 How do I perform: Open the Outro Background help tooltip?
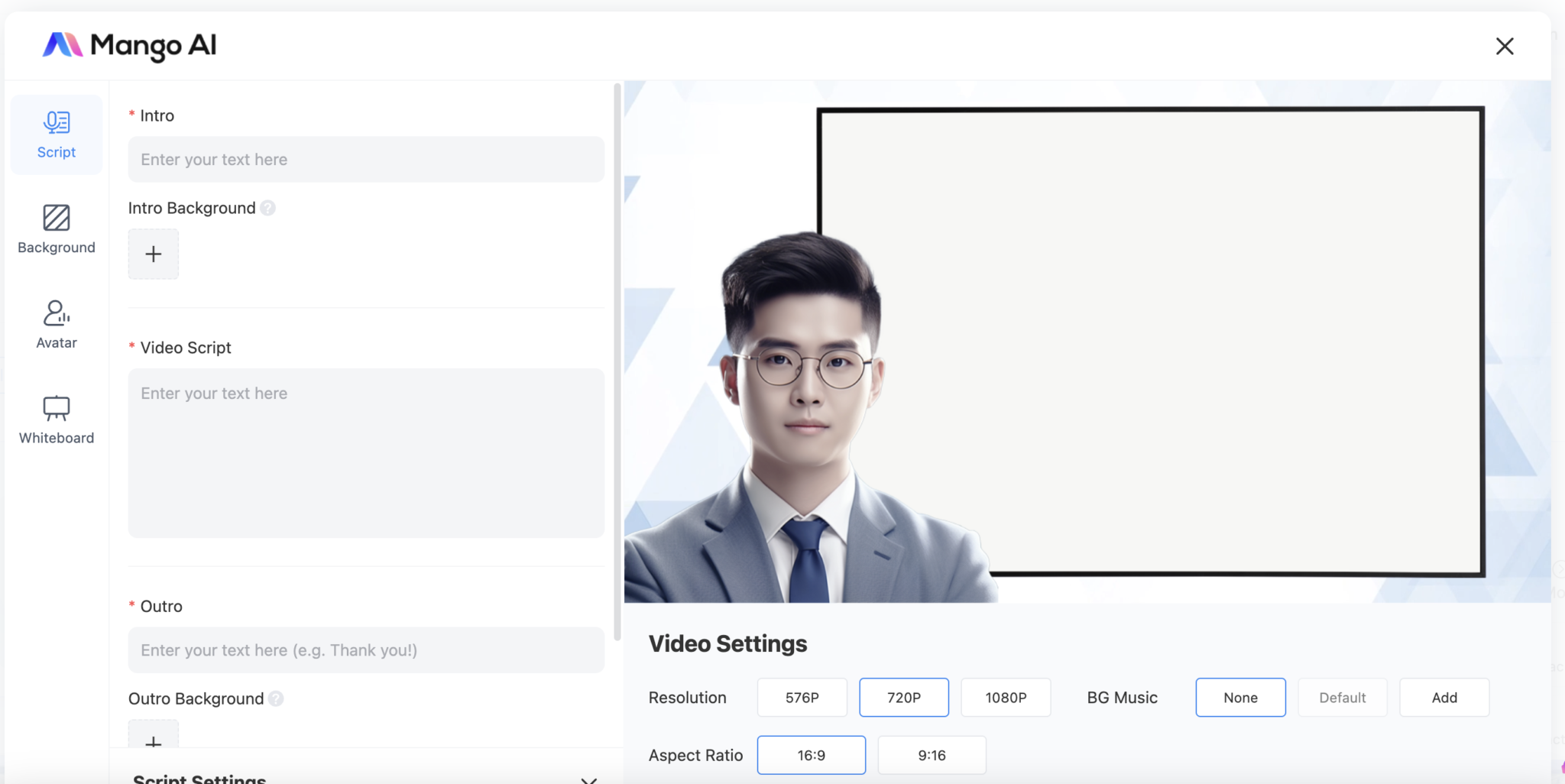pyautogui.click(x=277, y=698)
